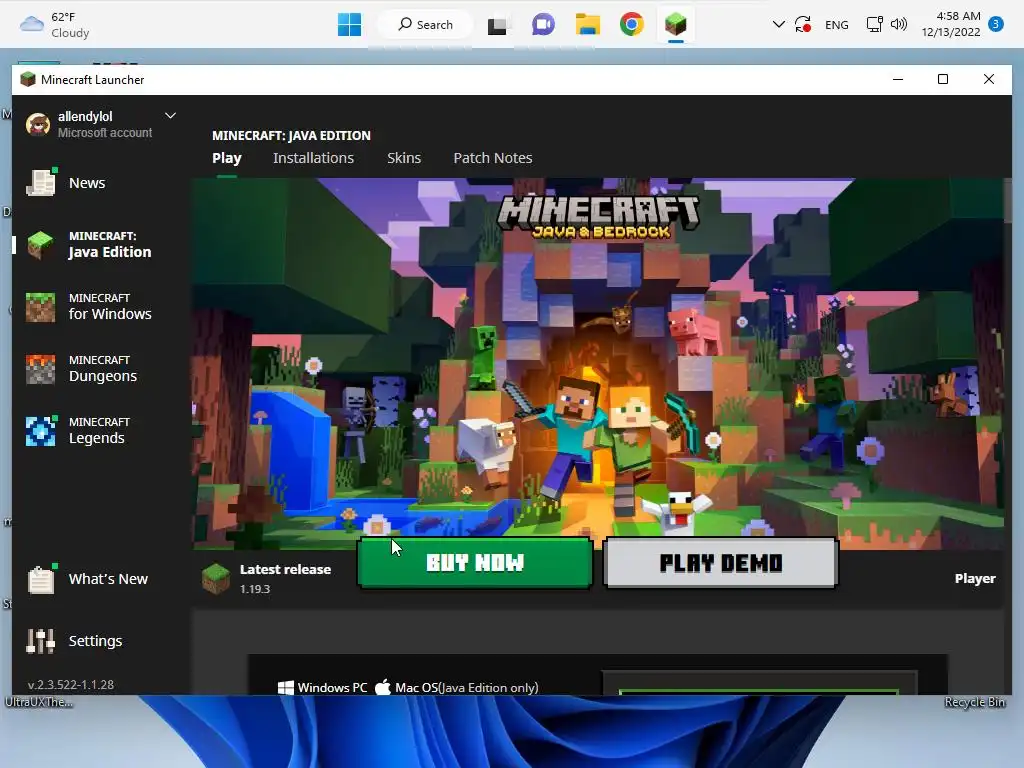Open the News section icon
Screen dimensions: 1024x768
[40, 183]
